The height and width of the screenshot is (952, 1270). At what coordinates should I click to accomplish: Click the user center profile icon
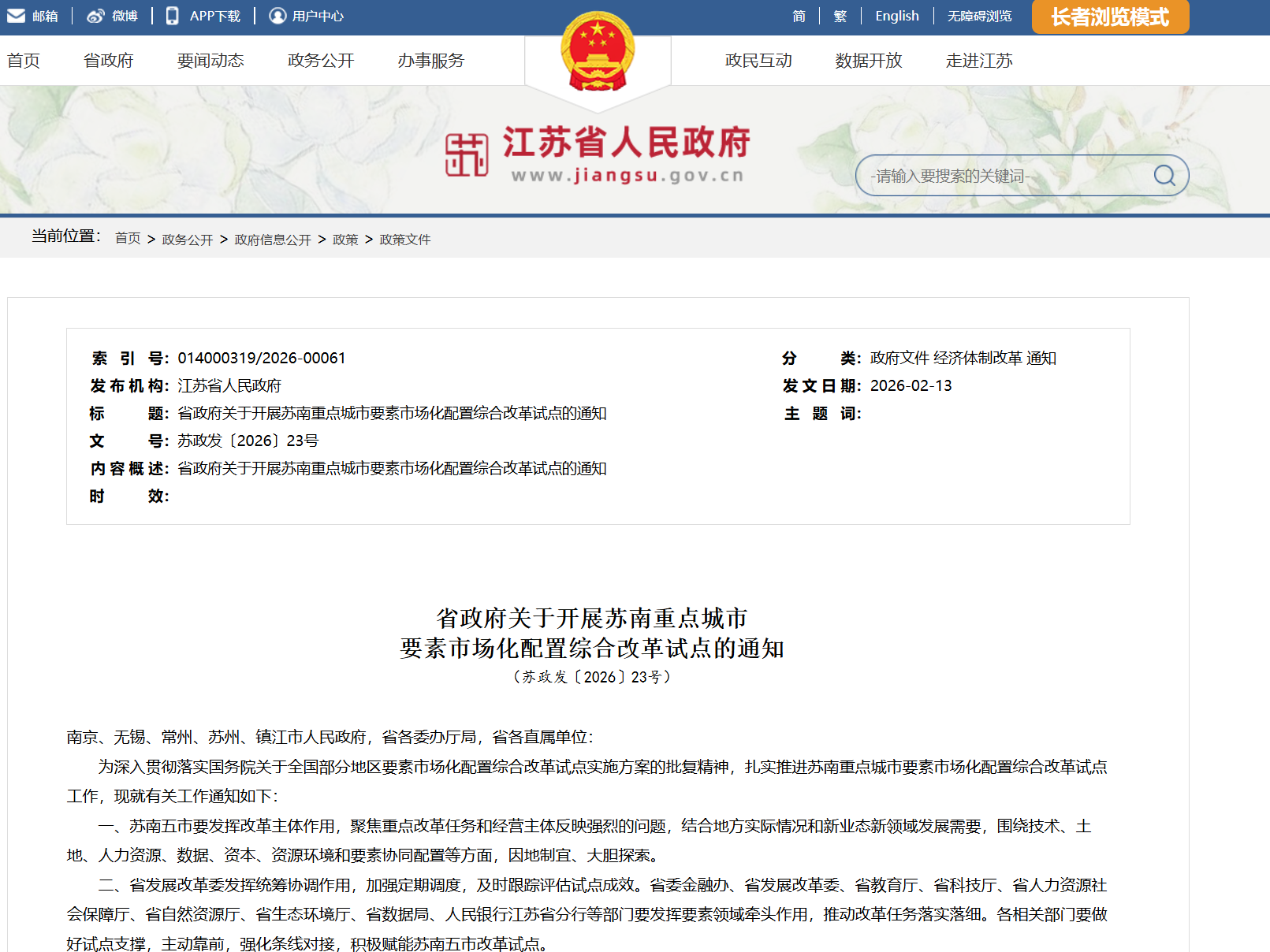(277, 16)
